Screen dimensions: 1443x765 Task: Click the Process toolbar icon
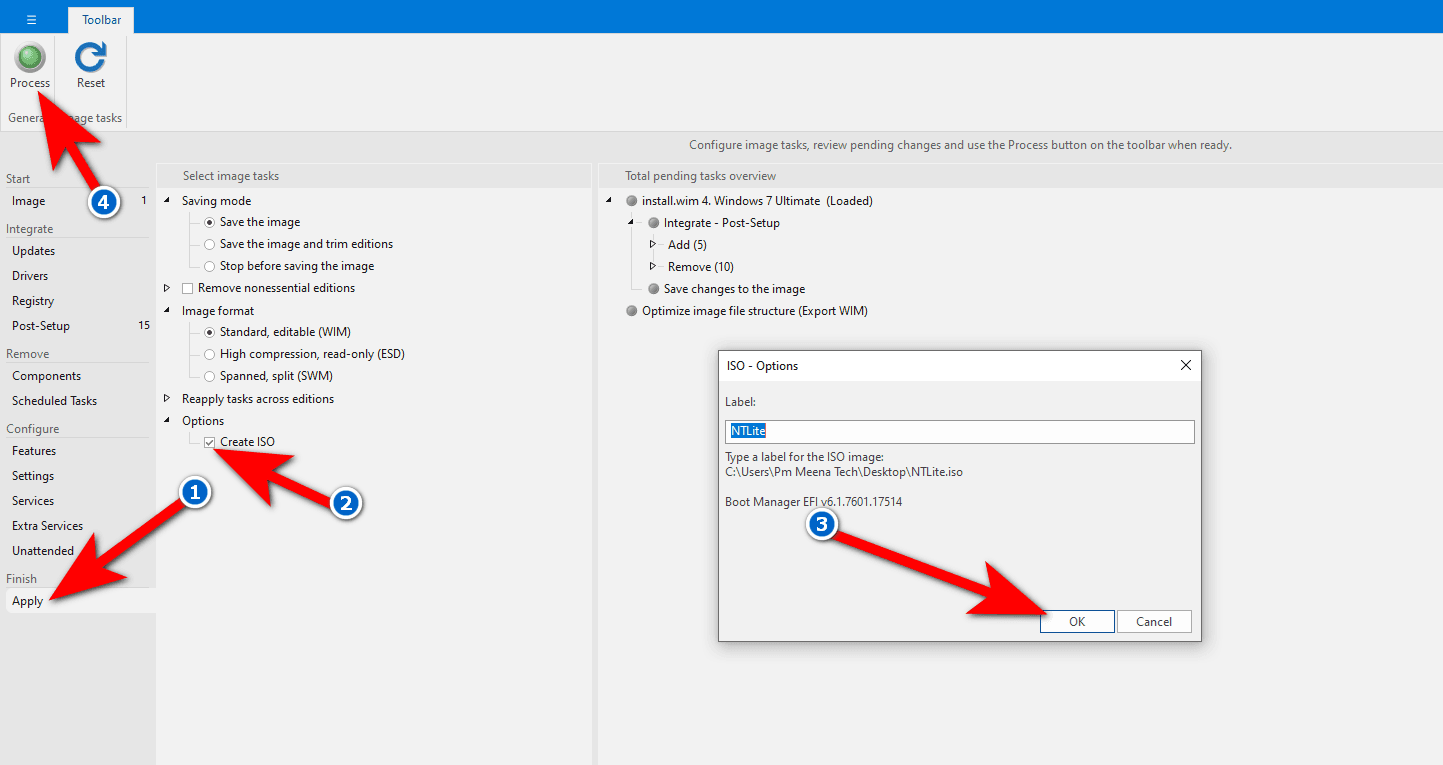coord(30,58)
